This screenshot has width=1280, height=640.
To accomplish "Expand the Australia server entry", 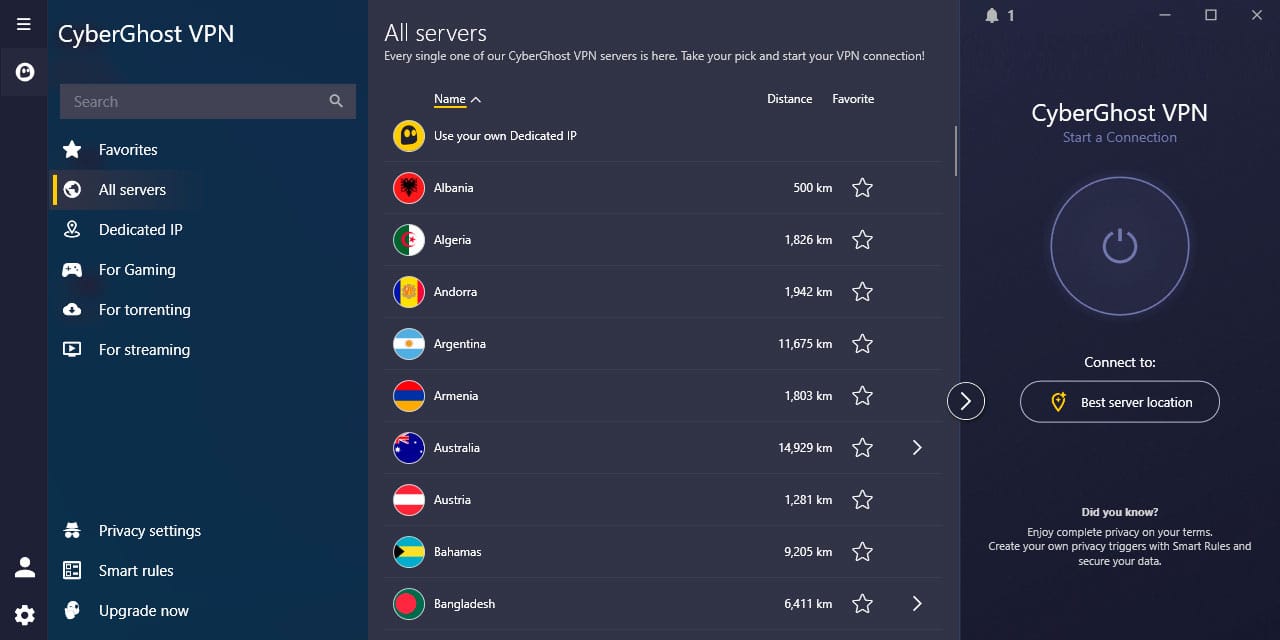I will (x=917, y=447).
